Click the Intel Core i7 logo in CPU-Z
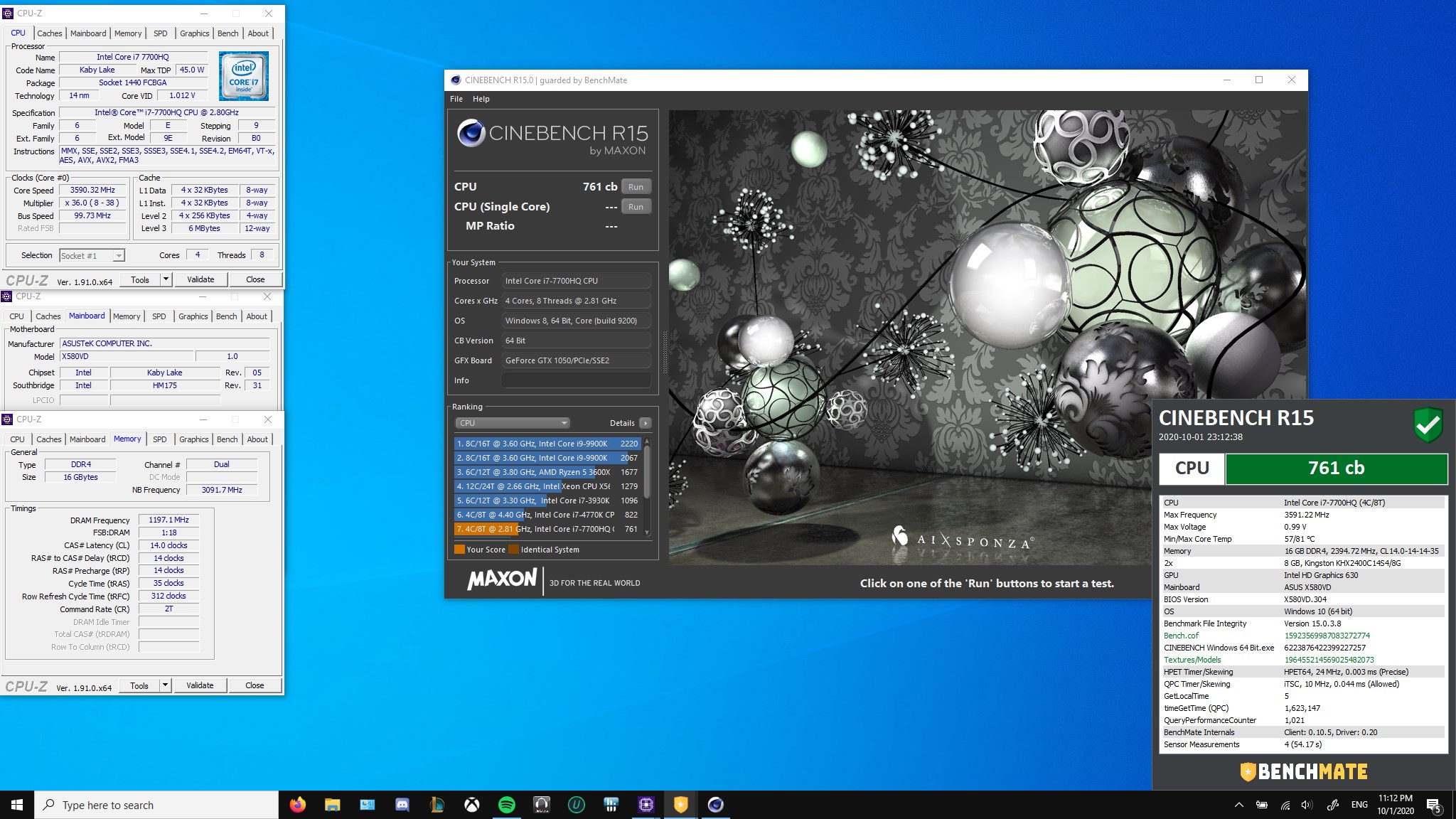This screenshot has height=819, width=1456. click(x=243, y=76)
